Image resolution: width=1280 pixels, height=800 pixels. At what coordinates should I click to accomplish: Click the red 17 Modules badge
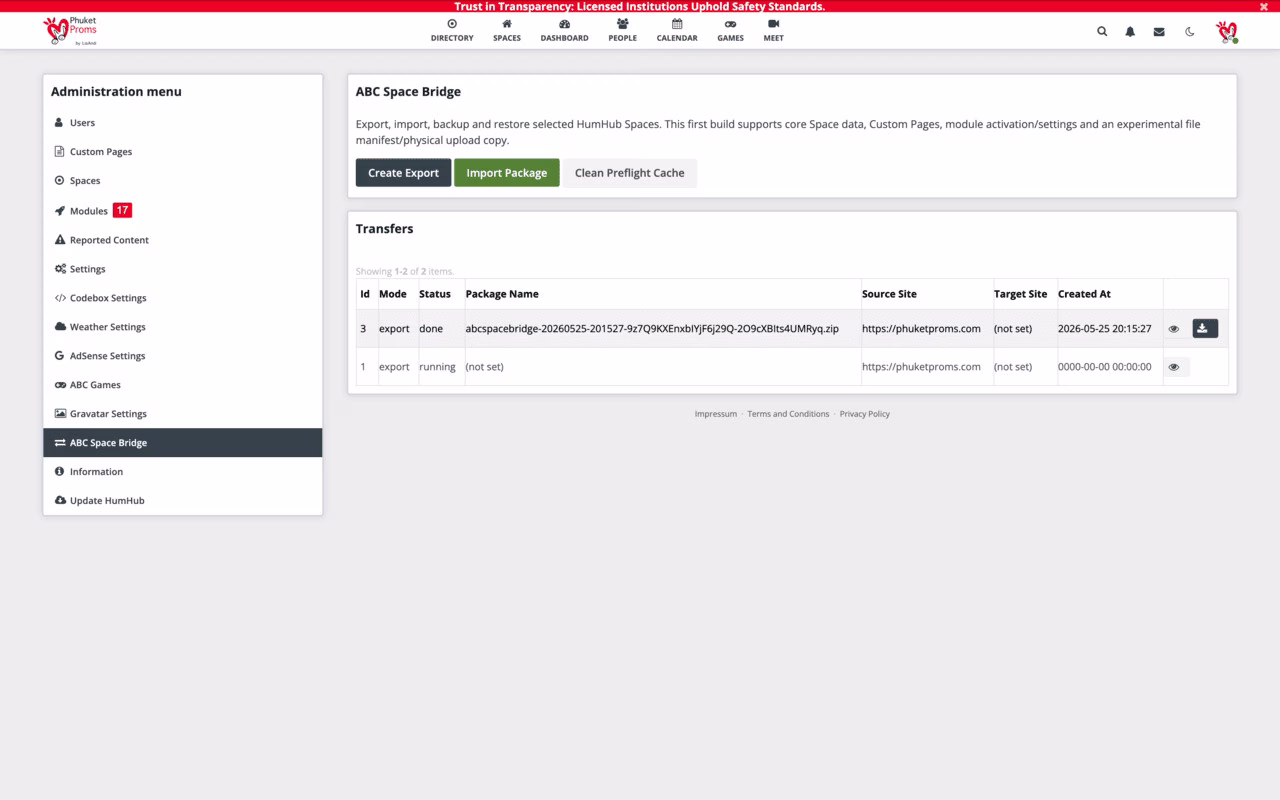tap(122, 210)
